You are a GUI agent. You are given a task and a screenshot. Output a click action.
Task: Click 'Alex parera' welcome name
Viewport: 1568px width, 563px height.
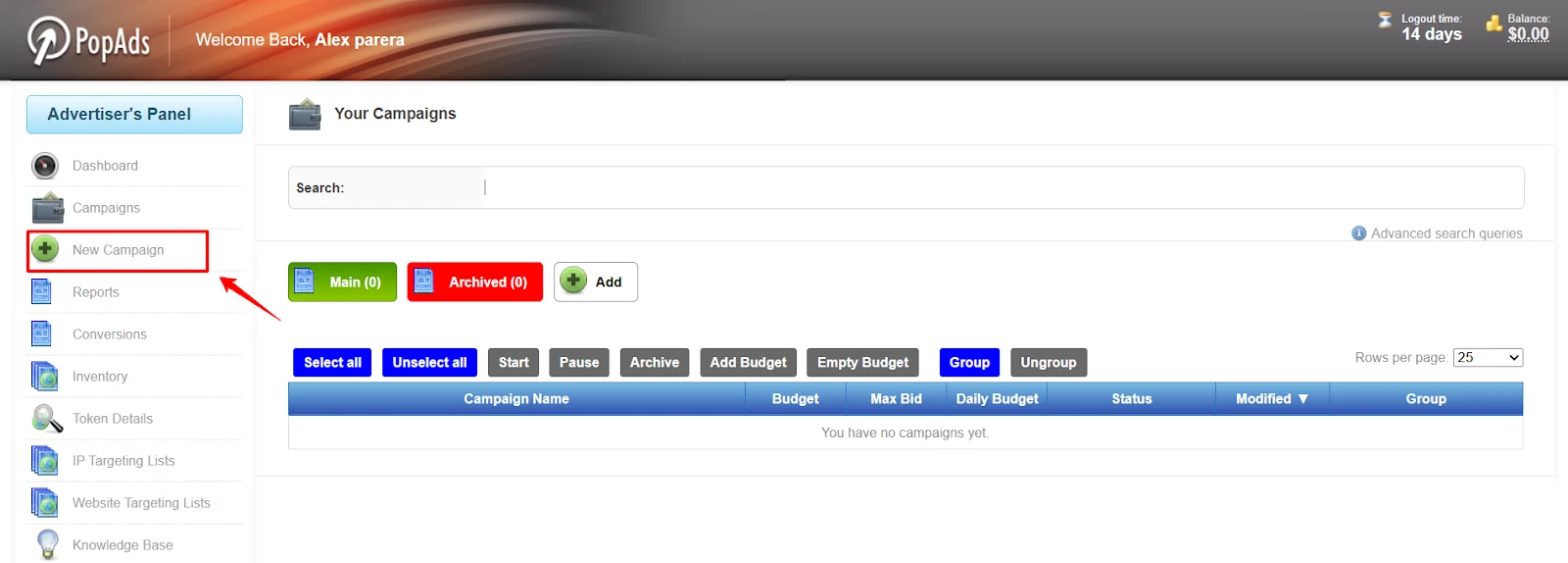pyautogui.click(x=360, y=40)
